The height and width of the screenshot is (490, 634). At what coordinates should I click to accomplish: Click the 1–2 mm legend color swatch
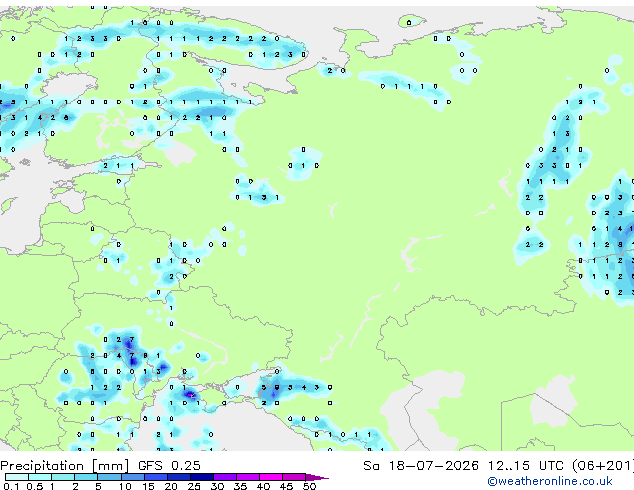[63, 477]
